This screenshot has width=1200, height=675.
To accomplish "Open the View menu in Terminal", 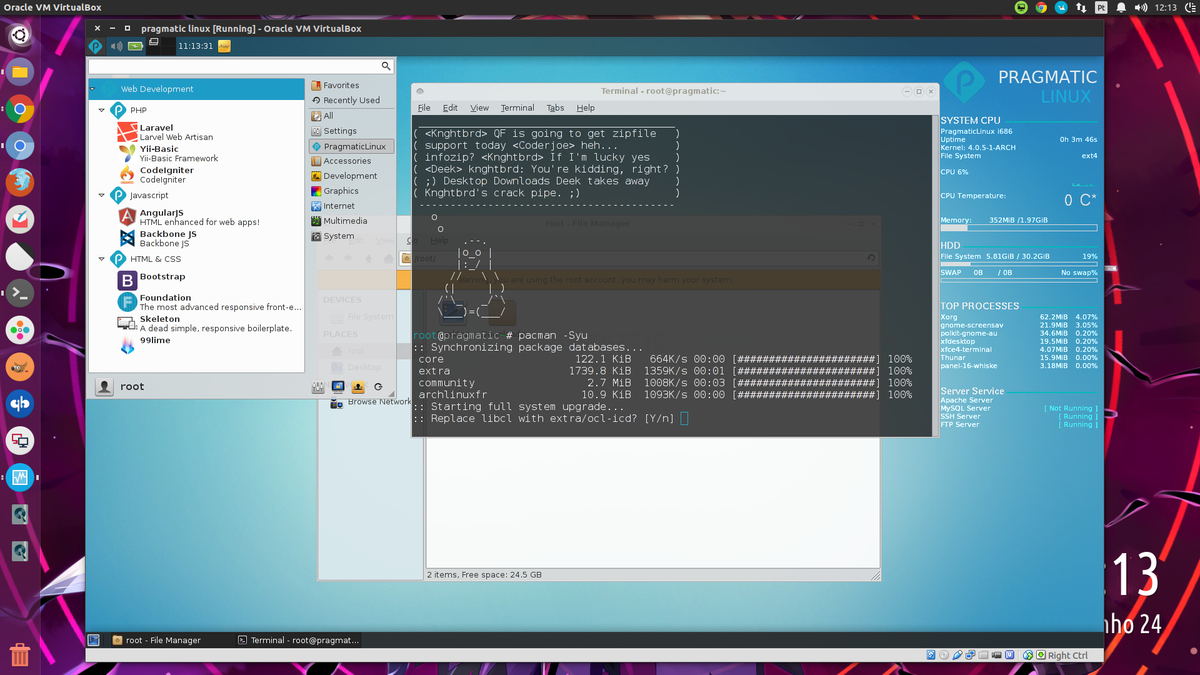I will pyautogui.click(x=480, y=108).
